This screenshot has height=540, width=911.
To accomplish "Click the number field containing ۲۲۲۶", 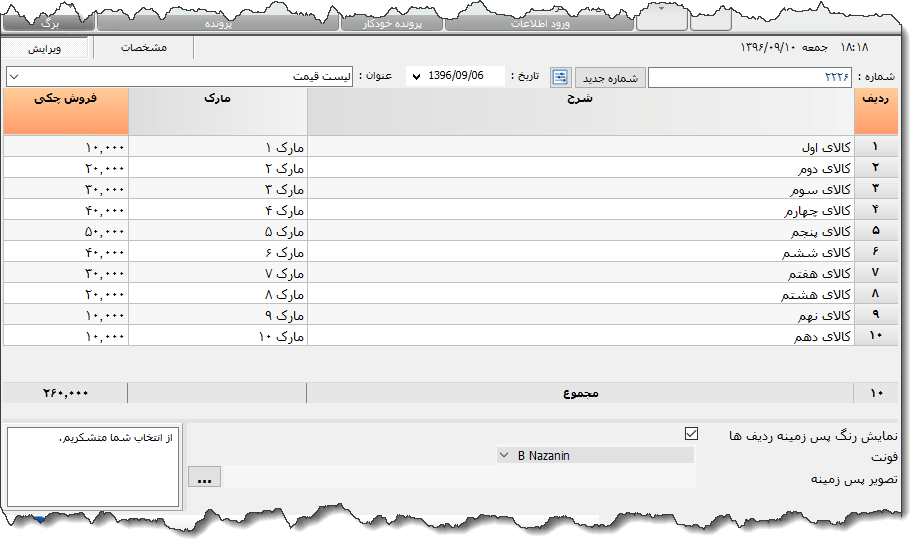I will [x=750, y=77].
